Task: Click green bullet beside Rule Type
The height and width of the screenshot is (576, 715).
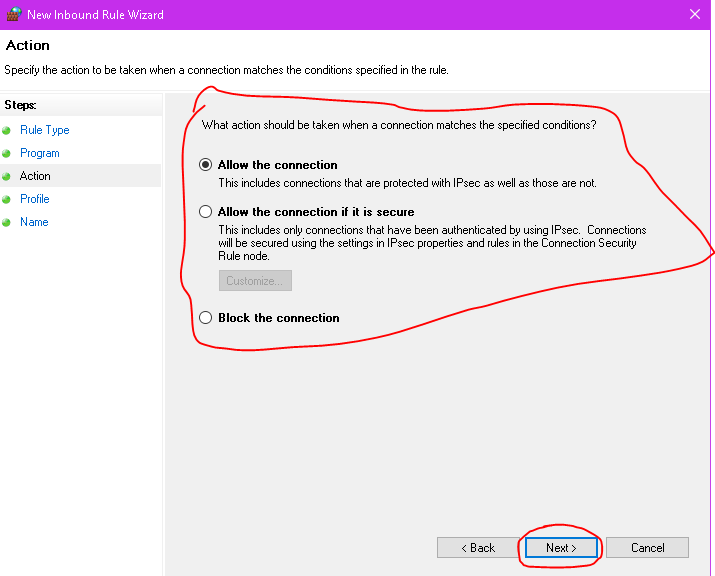Action: [x=6, y=131]
